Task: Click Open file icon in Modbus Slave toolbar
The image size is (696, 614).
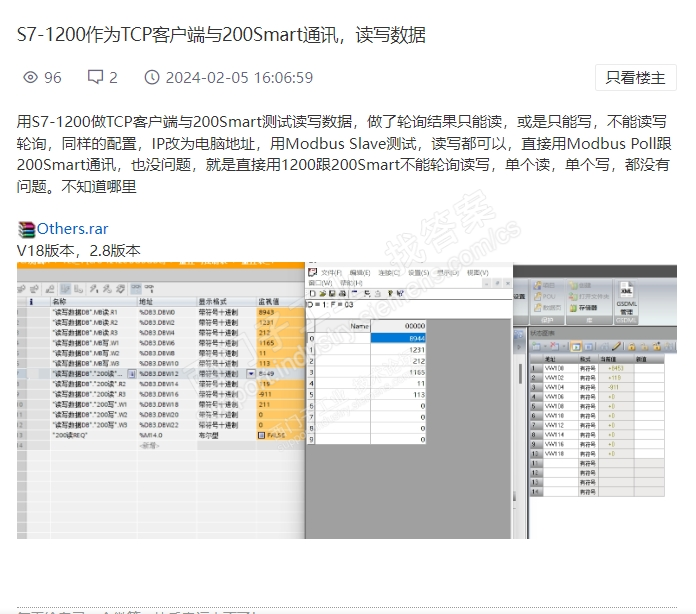Action: (322, 293)
